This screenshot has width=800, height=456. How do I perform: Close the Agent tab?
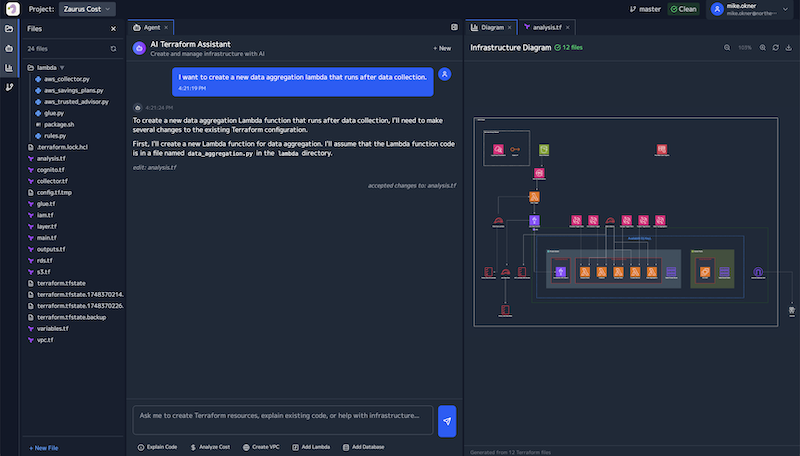tap(166, 28)
